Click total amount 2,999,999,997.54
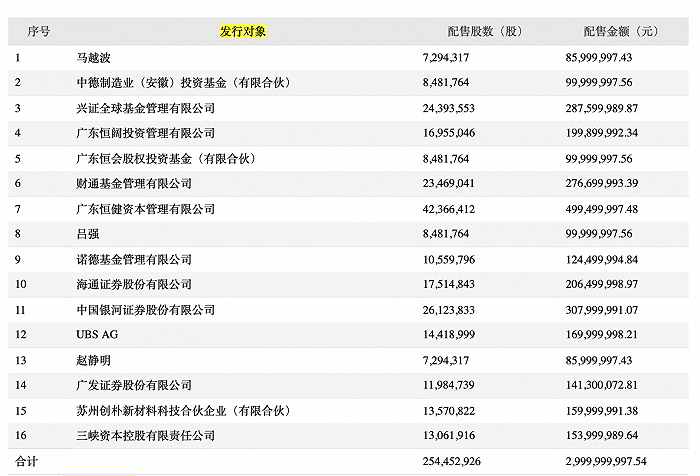Screen dimensions: 700x476 pos(606,461)
